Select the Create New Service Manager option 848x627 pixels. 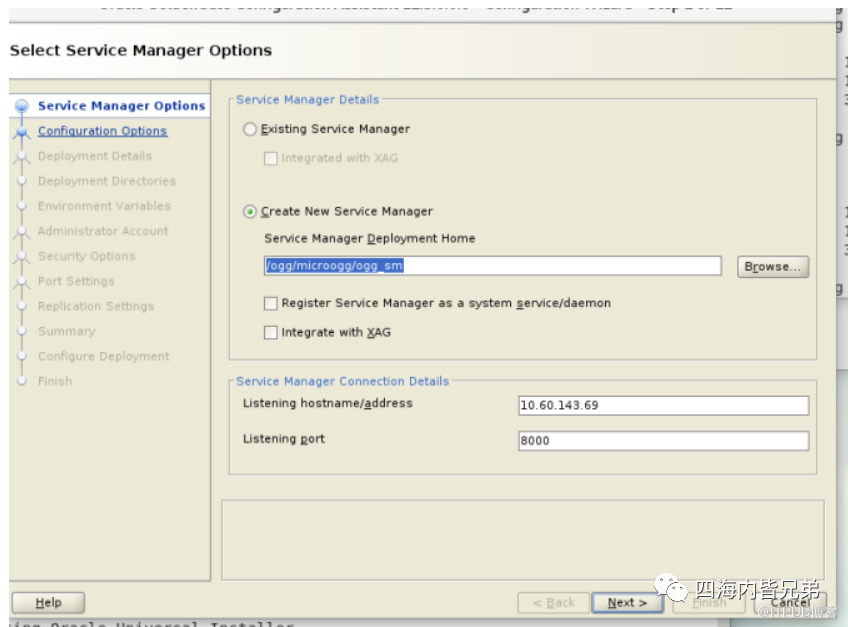(x=250, y=212)
